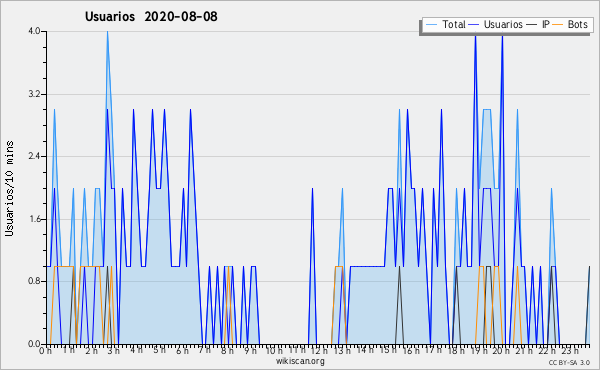Viewport: 600px width, 370px height.
Task: Click the x-axis label '18 h'
Action: [456, 351]
